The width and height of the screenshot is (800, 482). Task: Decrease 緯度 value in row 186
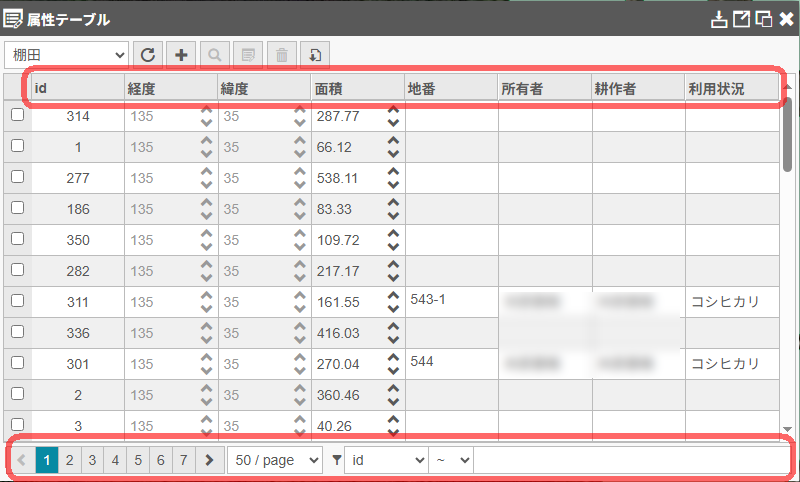tap(299, 216)
